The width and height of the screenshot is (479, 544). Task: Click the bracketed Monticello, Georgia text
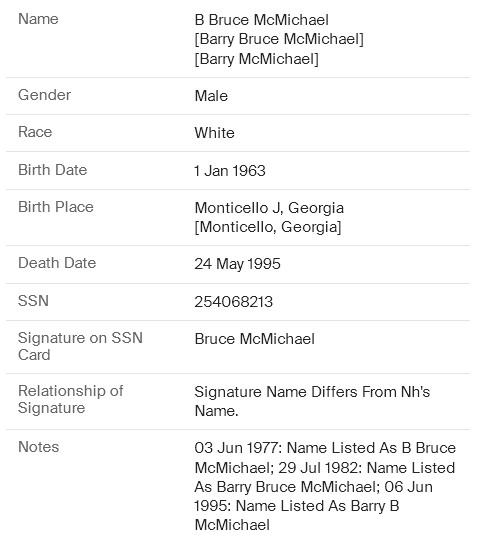pyautogui.click(x=268, y=227)
